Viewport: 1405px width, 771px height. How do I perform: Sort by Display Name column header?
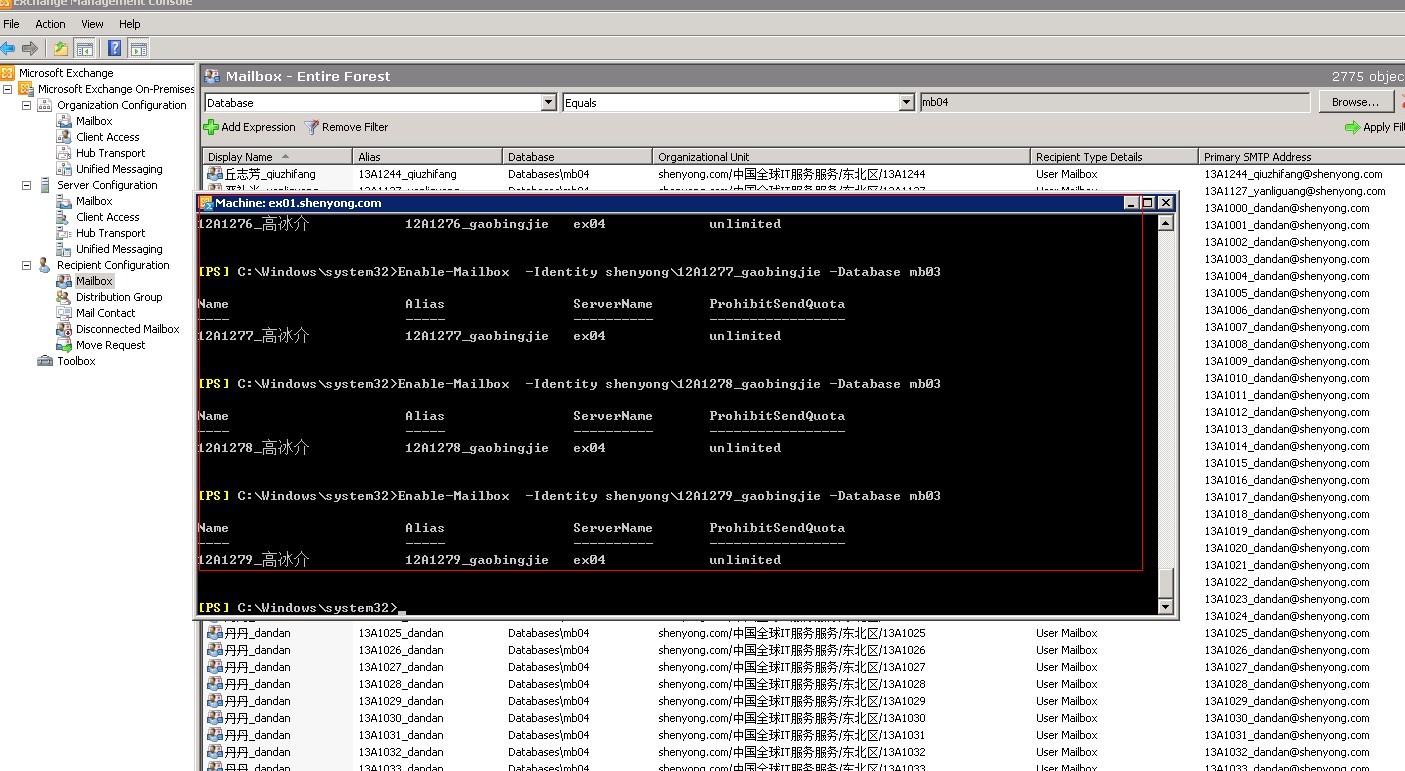[277, 157]
